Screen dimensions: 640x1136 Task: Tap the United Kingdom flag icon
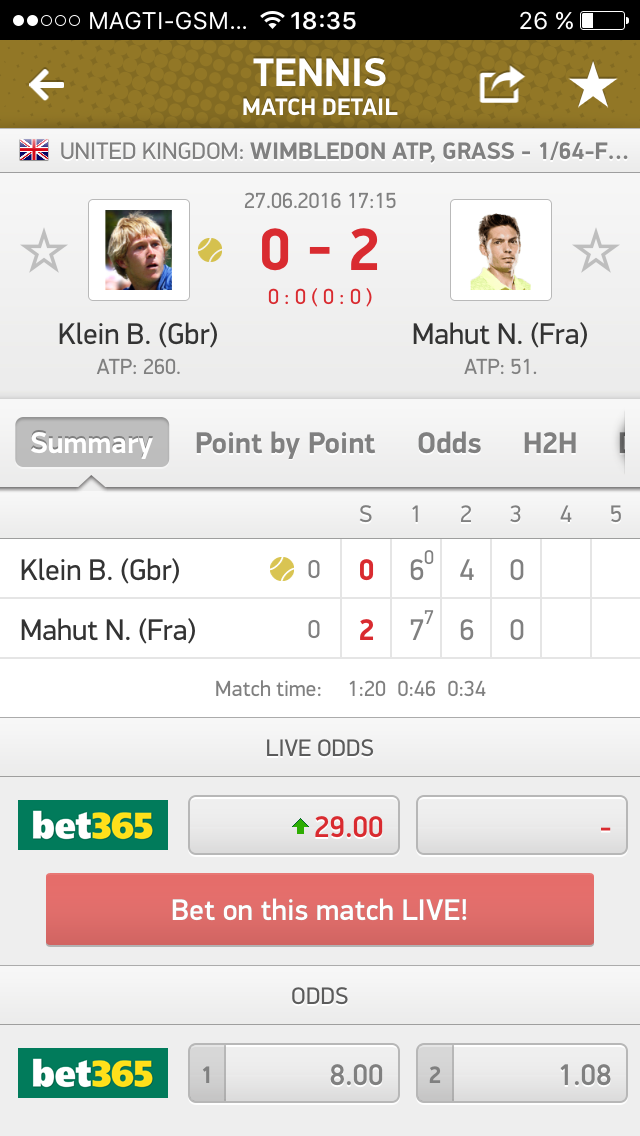coord(34,151)
